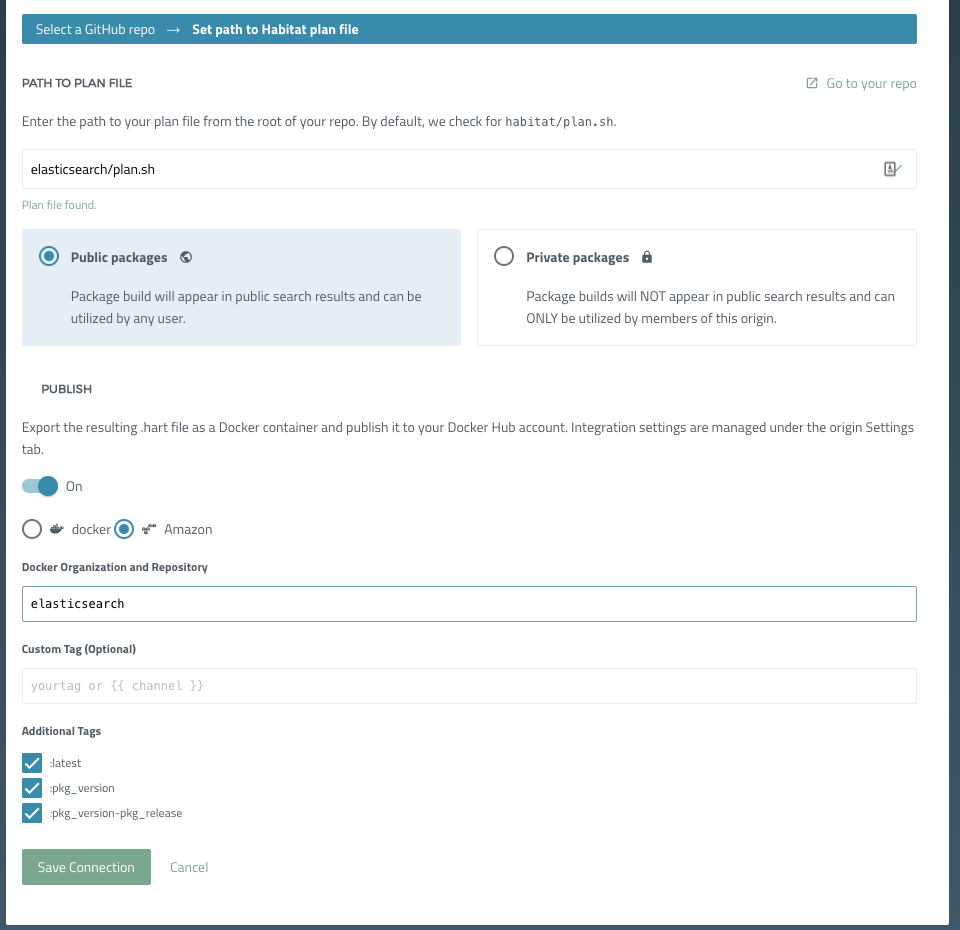The width and height of the screenshot is (960, 930).
Task: Open your repo via the Go to your repo link
Action: coord(870,83)
